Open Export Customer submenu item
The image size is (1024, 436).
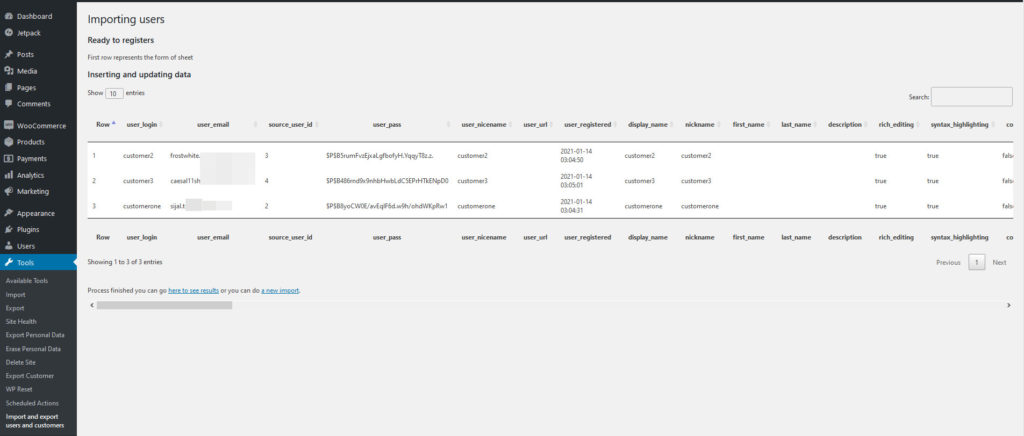(x=29, y=376)
